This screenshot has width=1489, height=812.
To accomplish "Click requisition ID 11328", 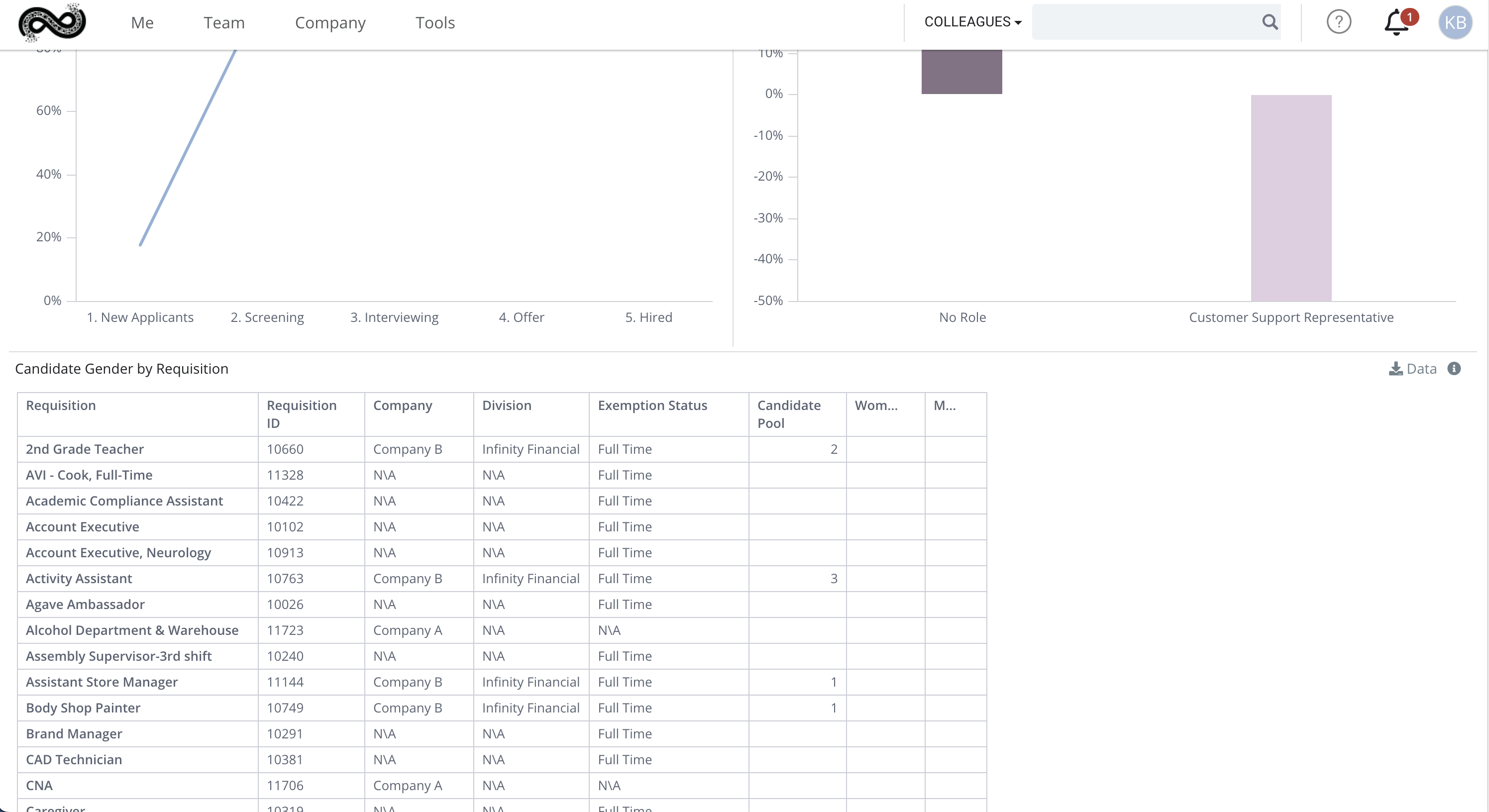I will click(285, 475).
